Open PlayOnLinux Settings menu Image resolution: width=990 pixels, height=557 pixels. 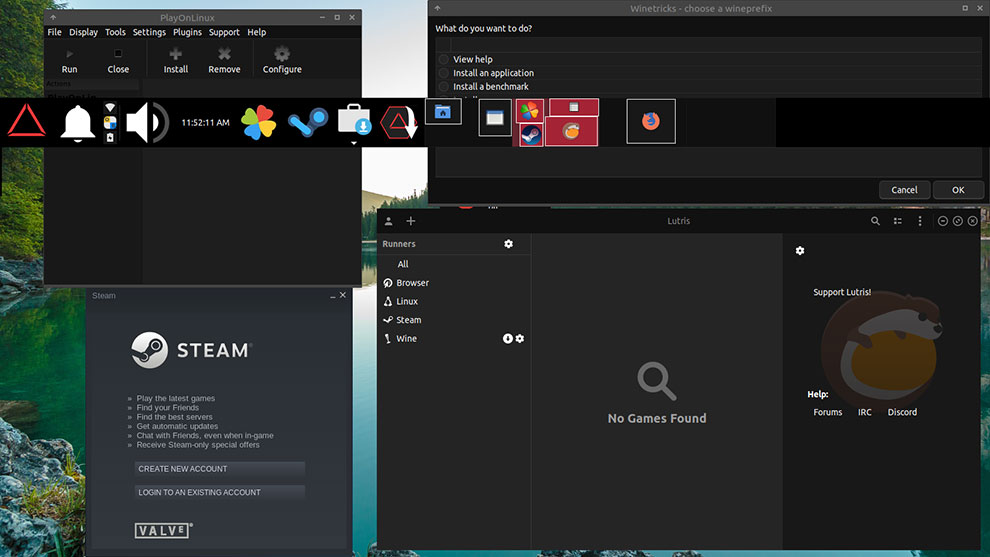point(149,32)
